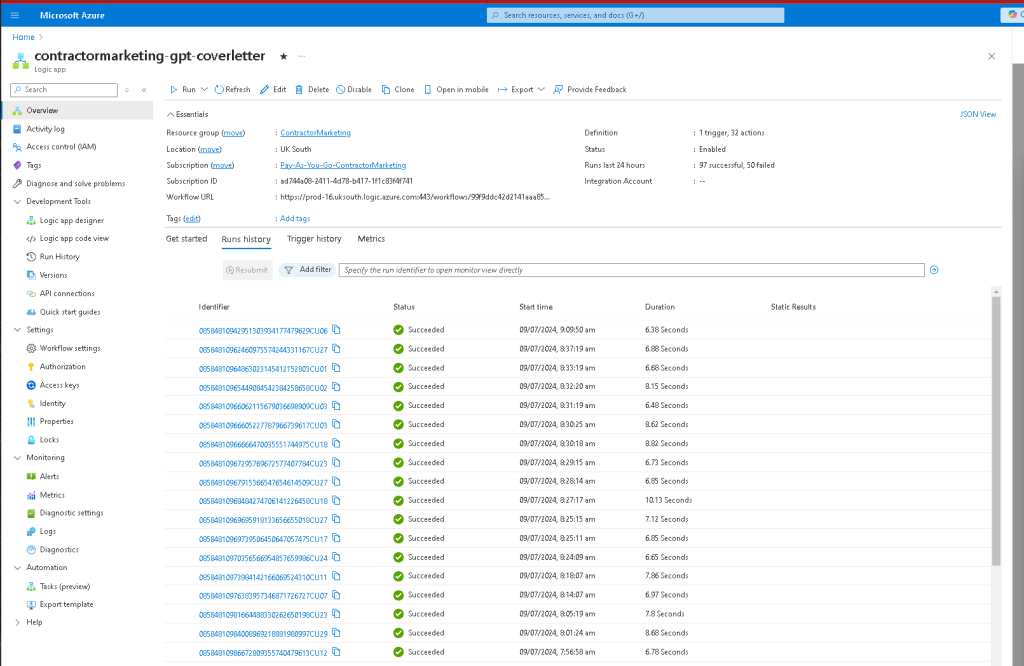Expand the Help group in the sidebar

[17, 622]
